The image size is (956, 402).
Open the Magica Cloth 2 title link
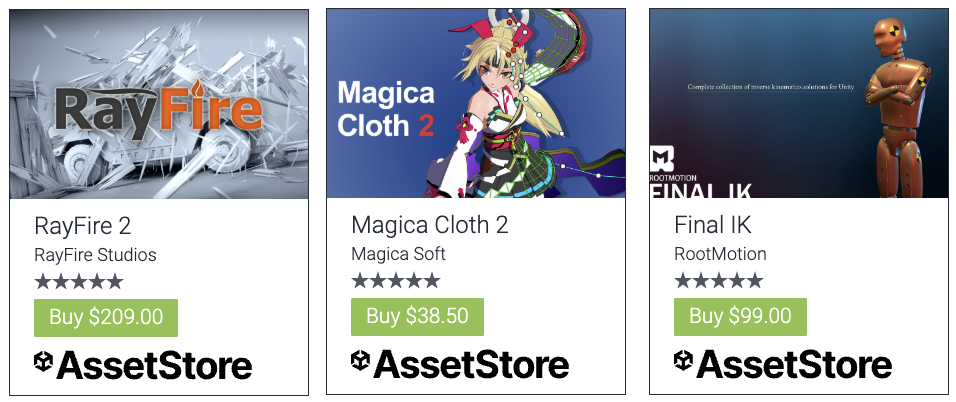(x=430, y=224)
